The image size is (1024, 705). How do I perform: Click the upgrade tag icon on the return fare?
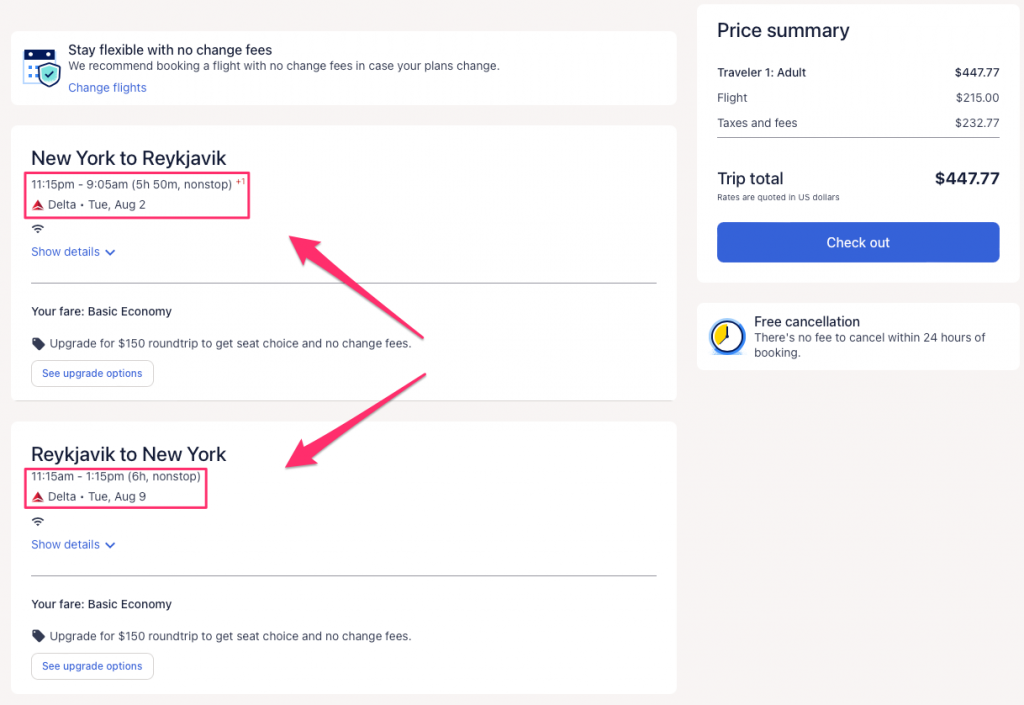pos(38,636)
